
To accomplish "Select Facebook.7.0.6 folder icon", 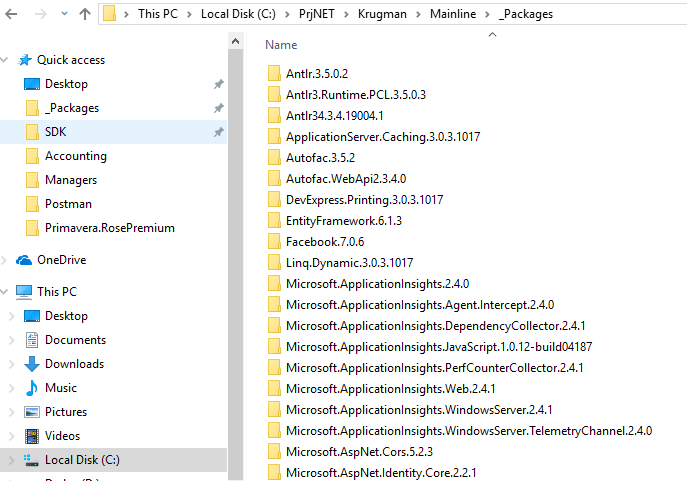I will point(274,242).
